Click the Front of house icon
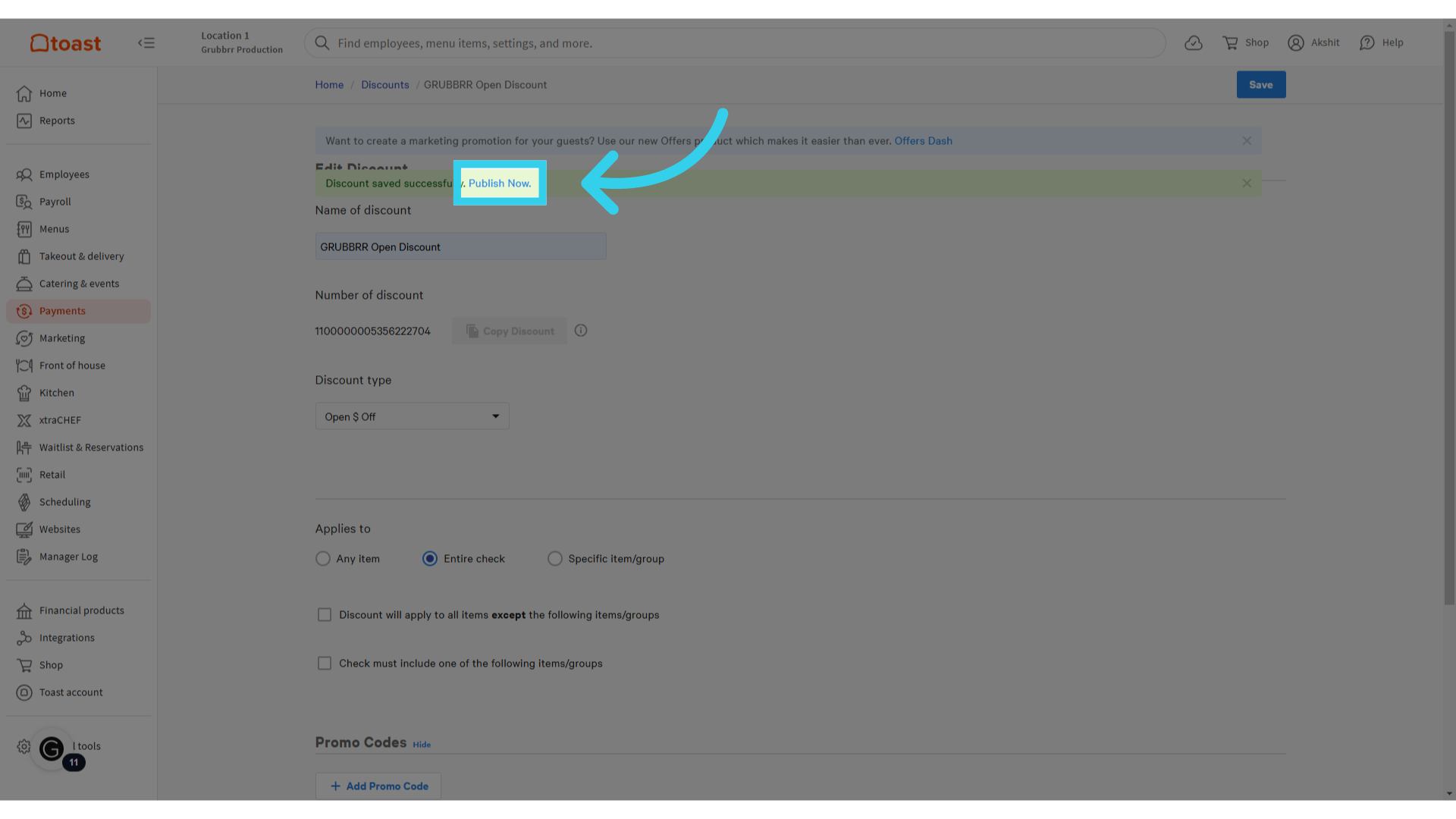1456x819 pixels. [x=24, y=366]
